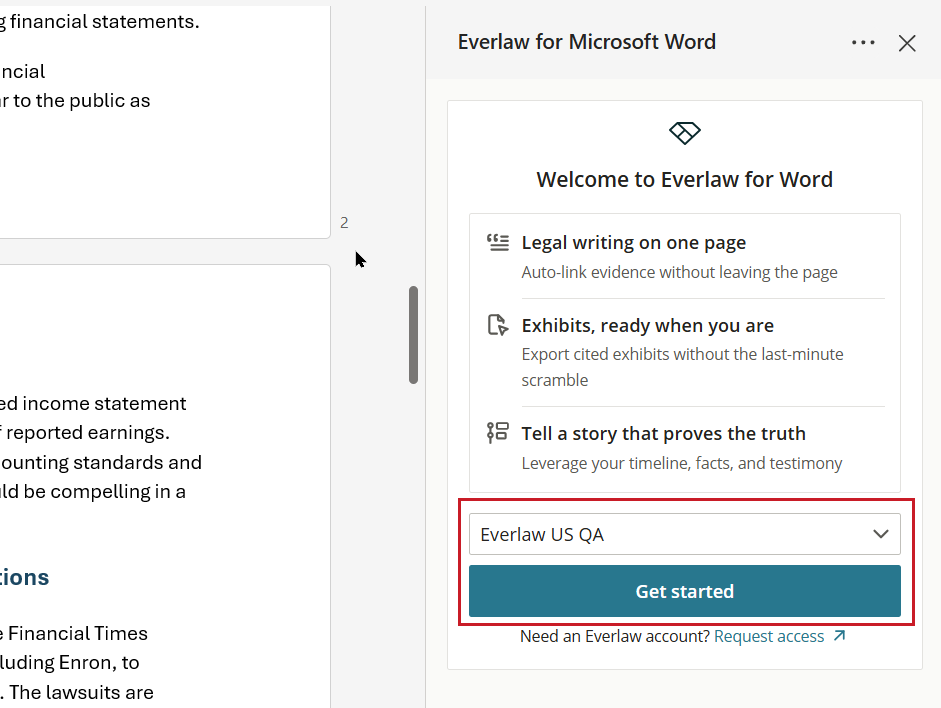Click the story timeline icon

click(x=498, y=433)
